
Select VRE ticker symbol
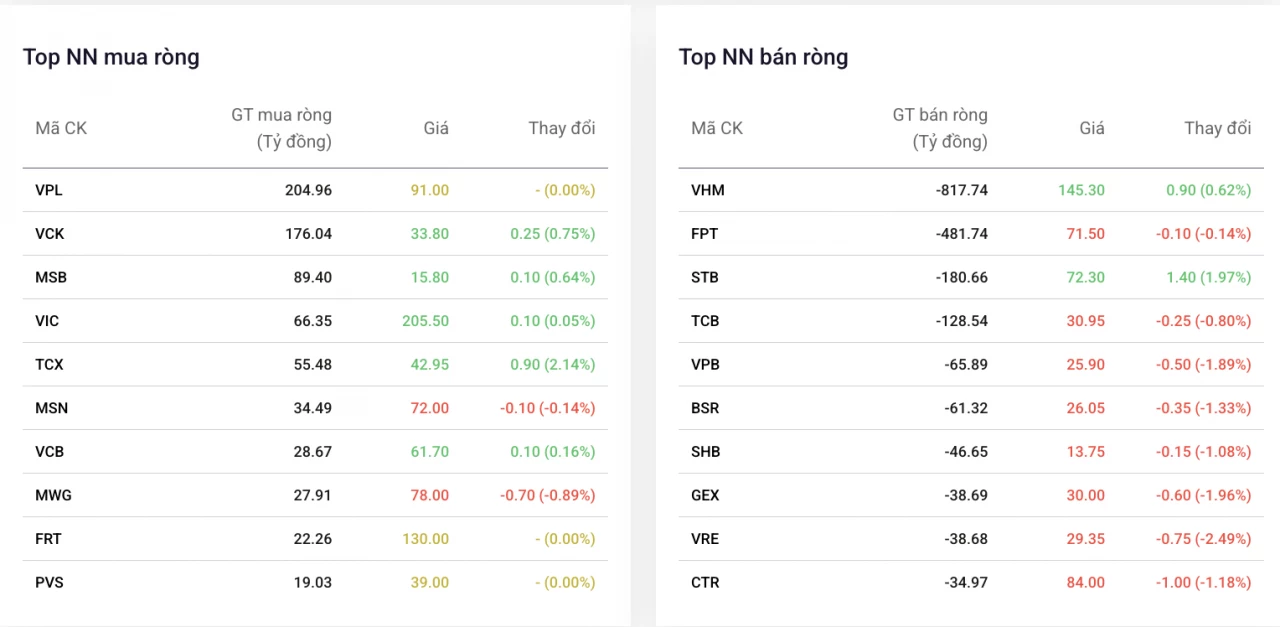(705, 539)
